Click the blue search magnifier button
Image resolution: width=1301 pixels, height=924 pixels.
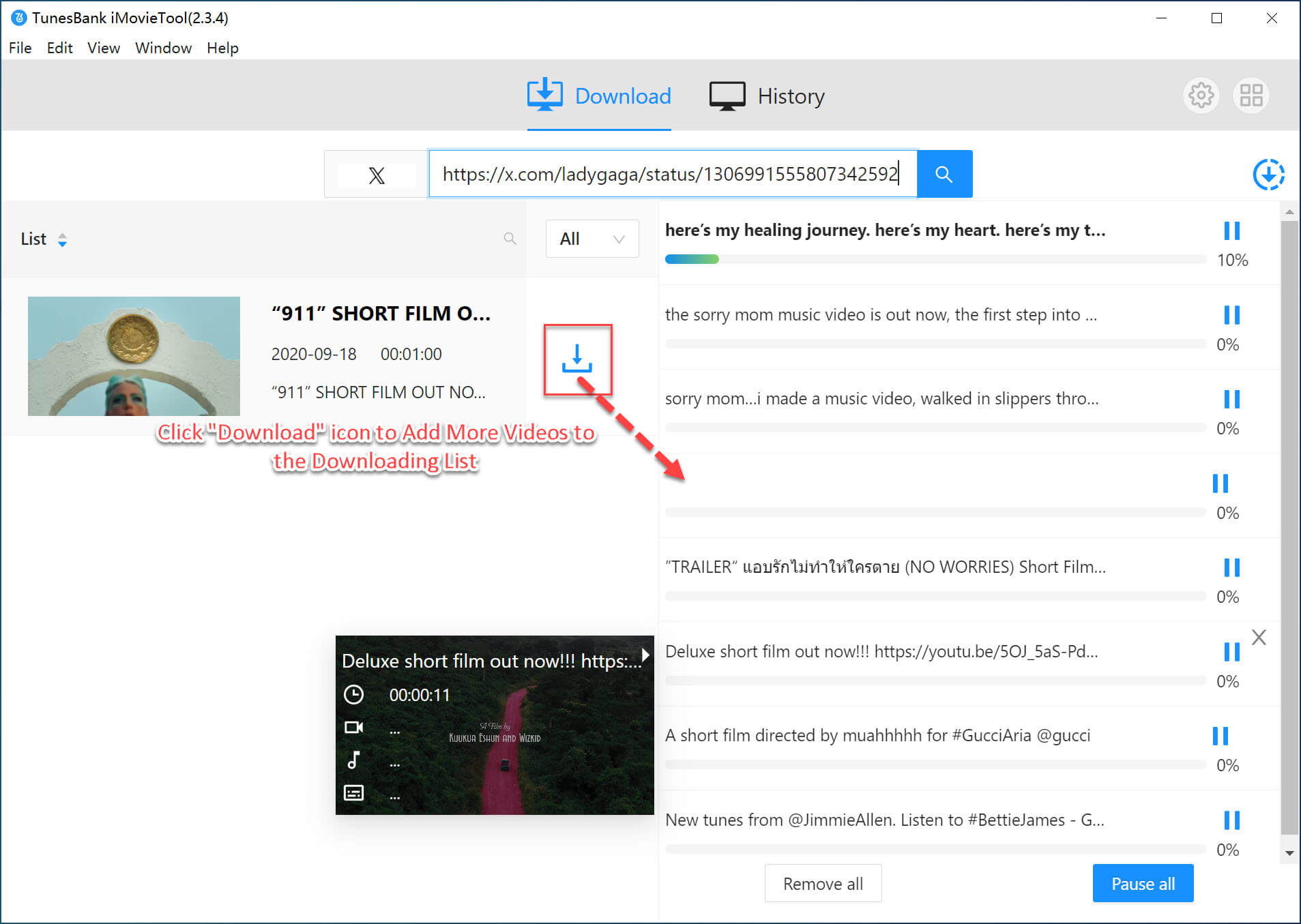[x=944, y=174]
